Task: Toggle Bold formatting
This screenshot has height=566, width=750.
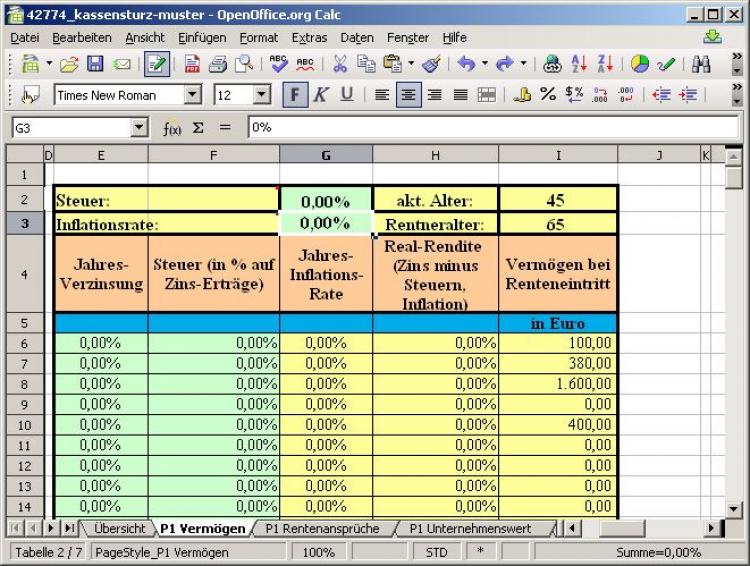Action: point(295,95)
